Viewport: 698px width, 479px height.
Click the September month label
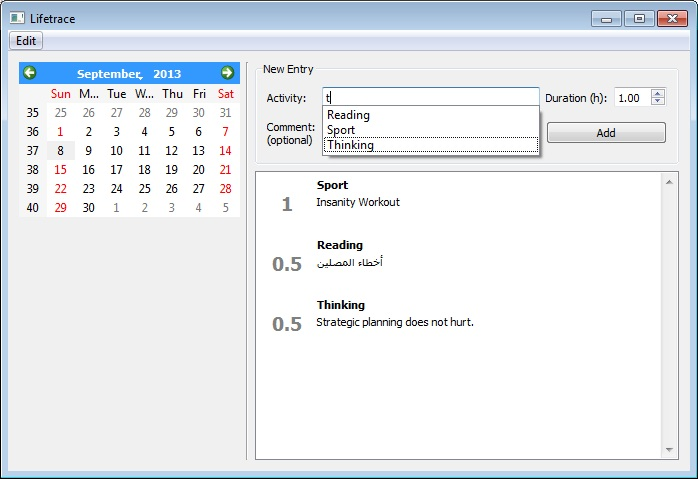pyautogui.click(x=110, y=74)
